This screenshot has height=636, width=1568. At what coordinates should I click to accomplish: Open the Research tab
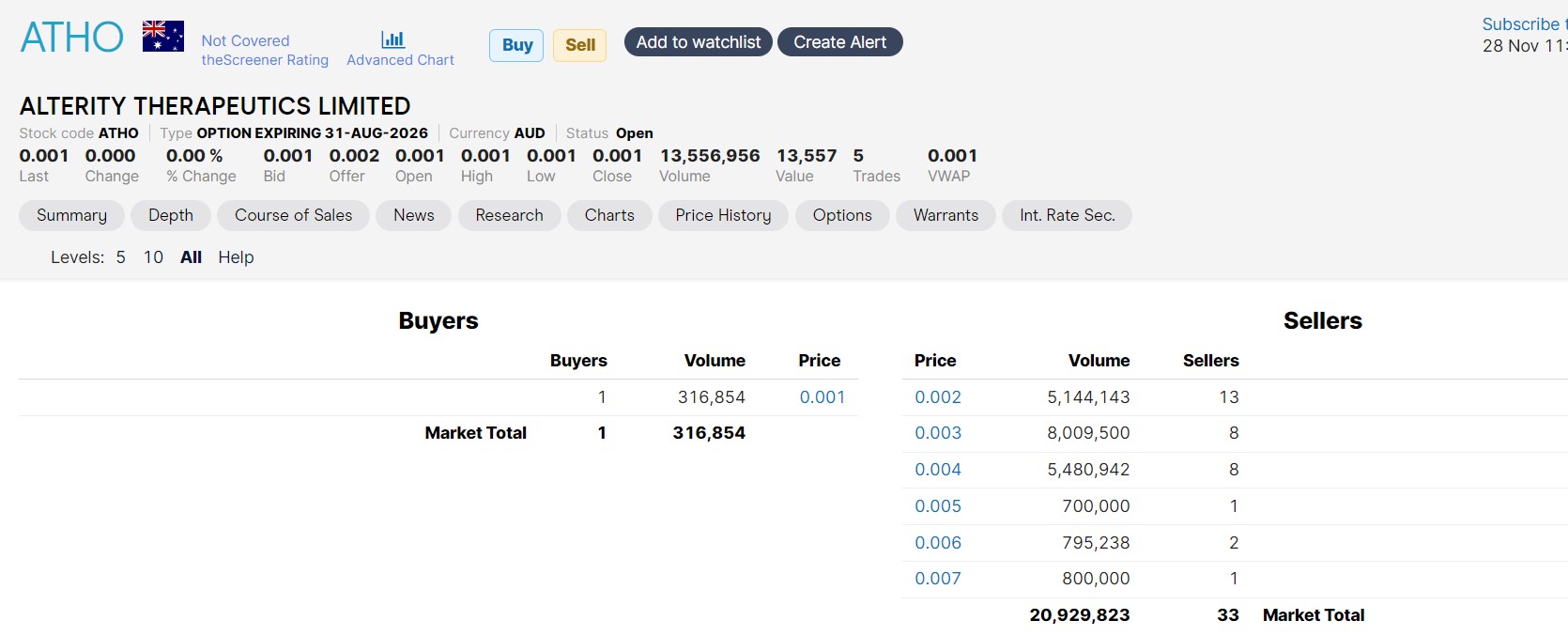pos(509,215)
